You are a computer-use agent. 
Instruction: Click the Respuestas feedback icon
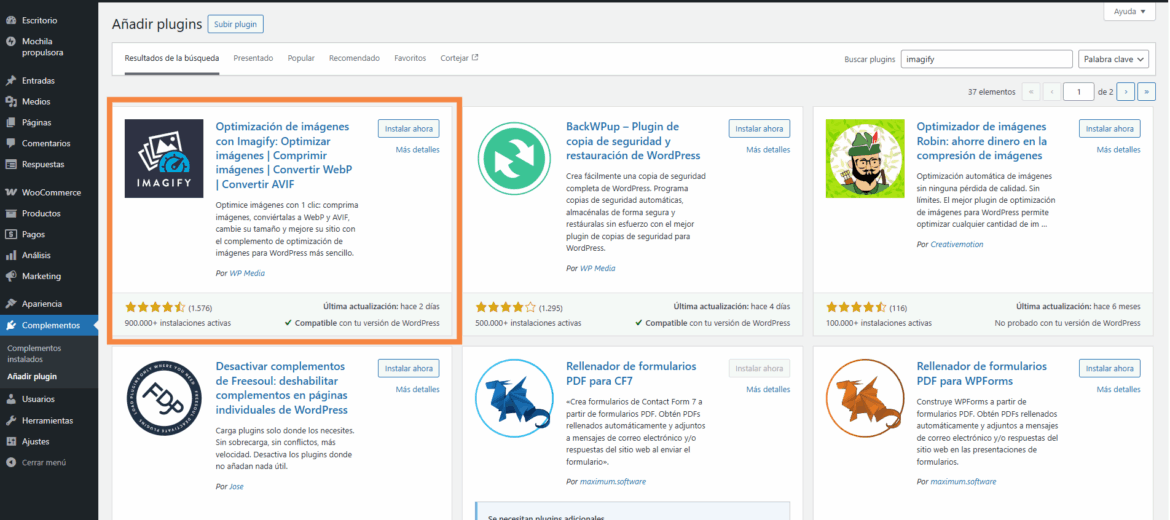[10, 164]
